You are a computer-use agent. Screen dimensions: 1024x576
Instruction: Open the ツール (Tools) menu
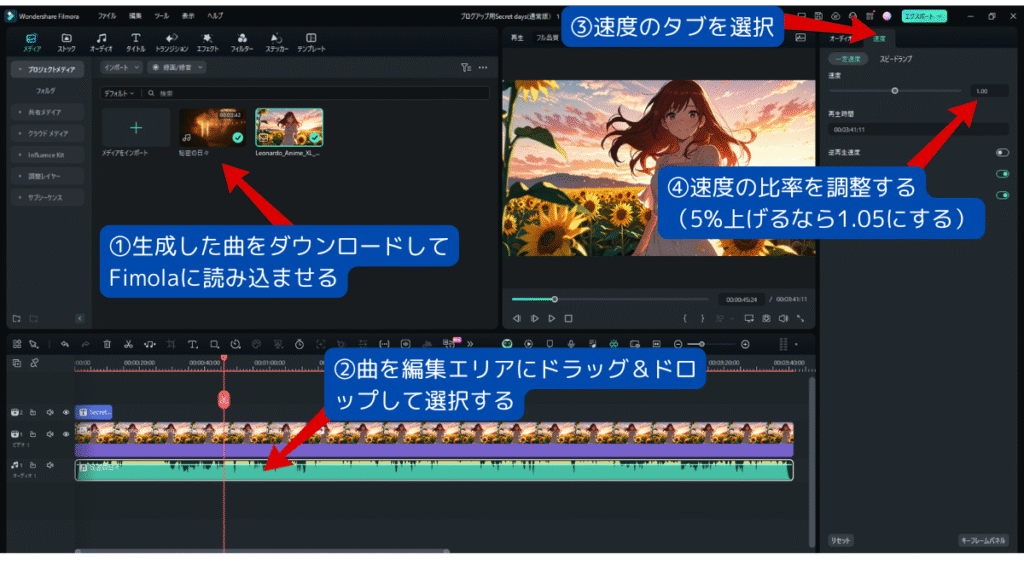pyautogui.click(x=161, y=16)
